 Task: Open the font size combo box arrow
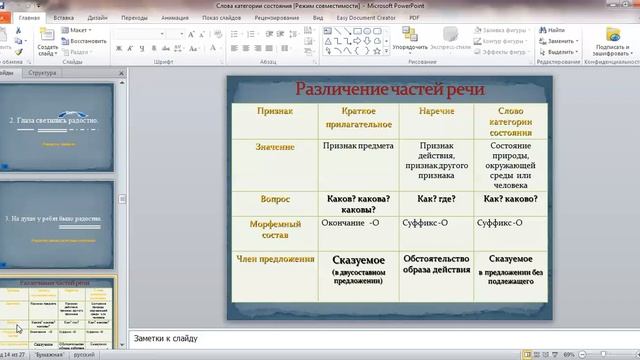click(181, 34)
